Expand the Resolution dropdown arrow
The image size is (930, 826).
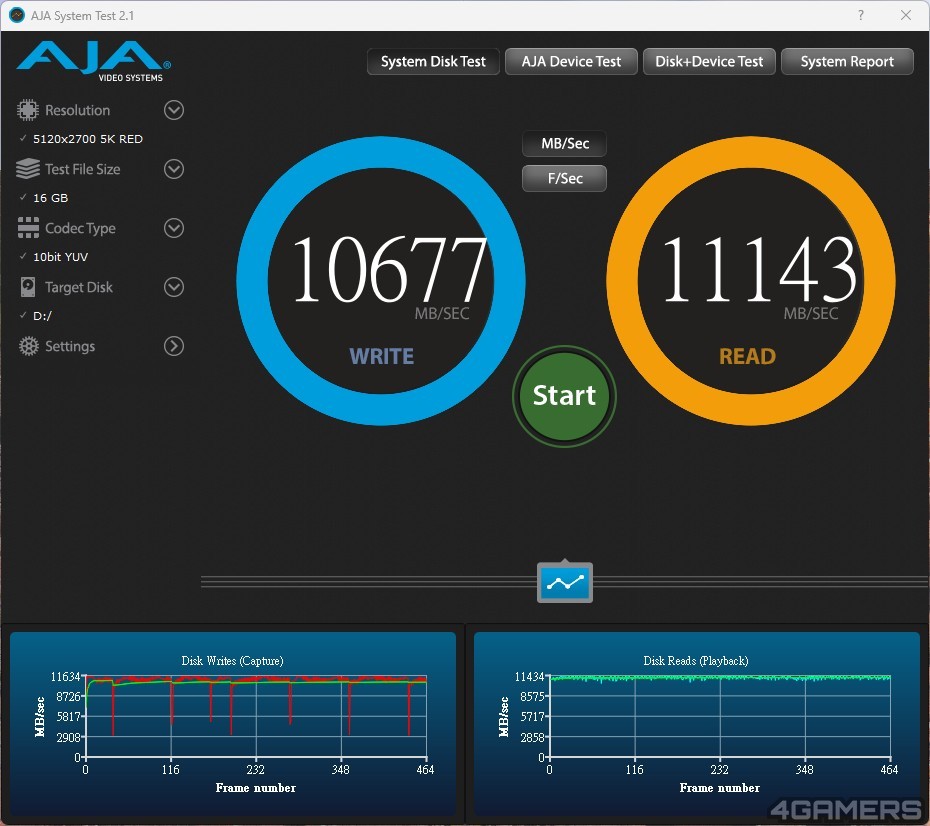click(174, 110)
